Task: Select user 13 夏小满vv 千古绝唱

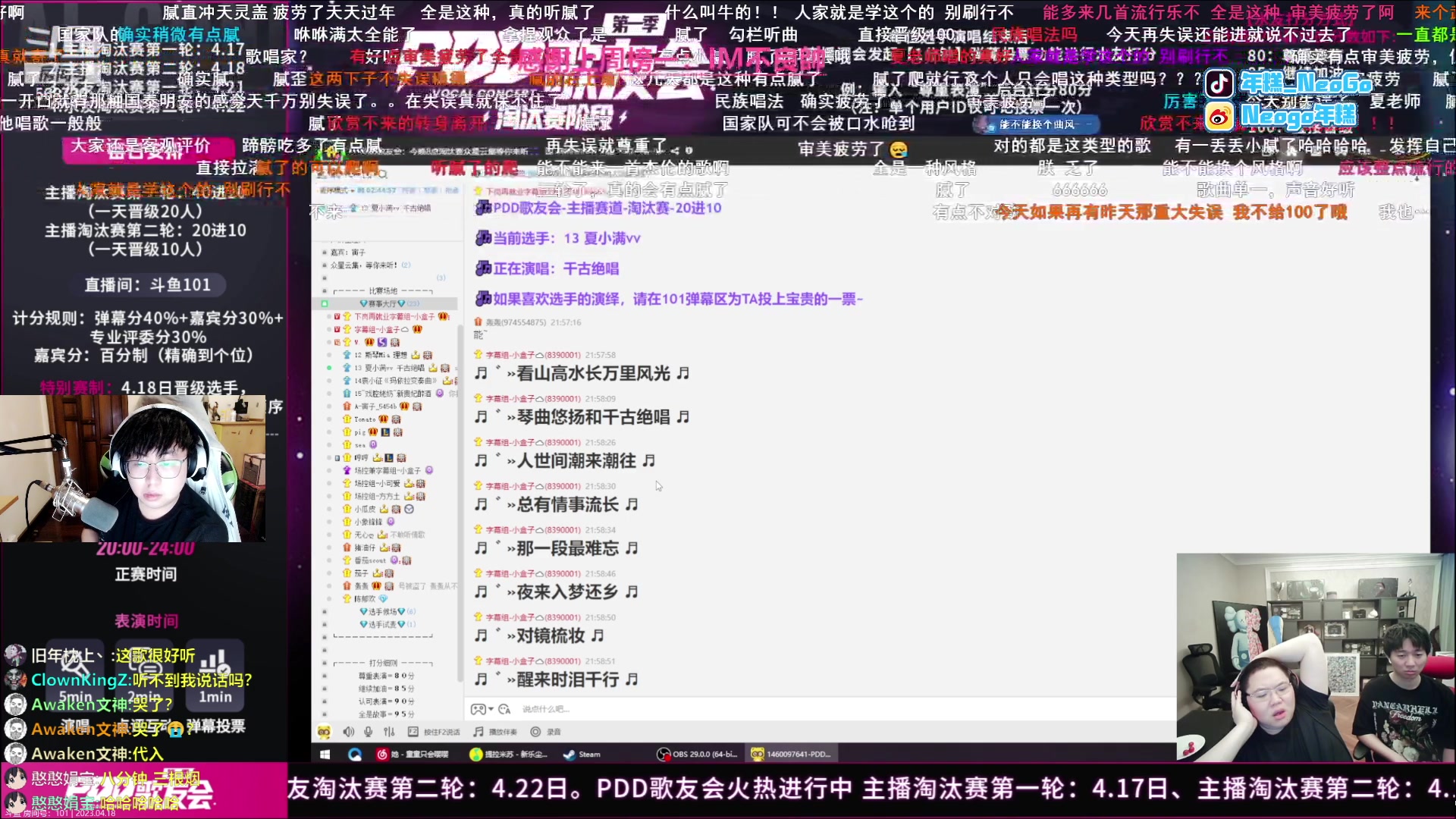Action: [x=389, y=368]
